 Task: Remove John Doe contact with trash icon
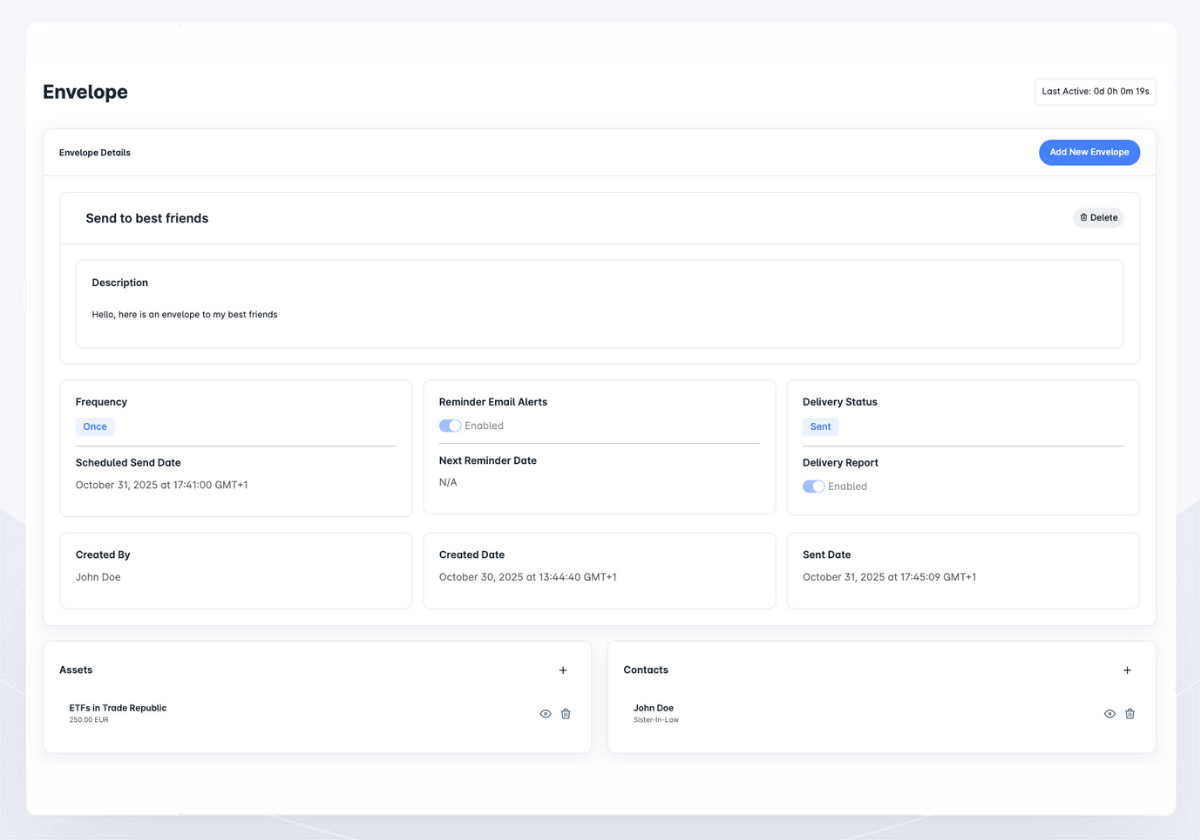(1130, 714)
